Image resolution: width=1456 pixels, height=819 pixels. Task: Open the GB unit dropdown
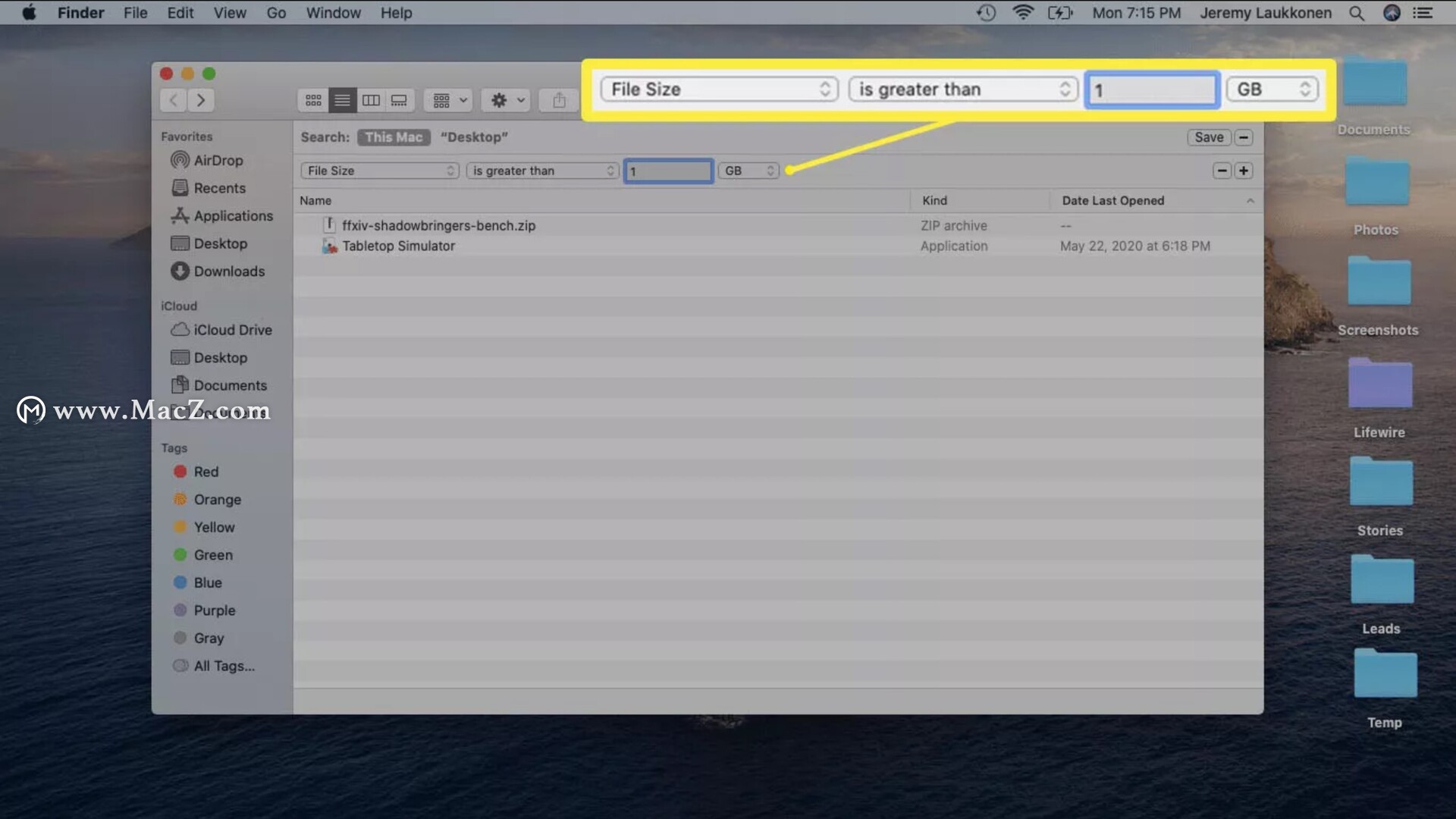[748, 171]
